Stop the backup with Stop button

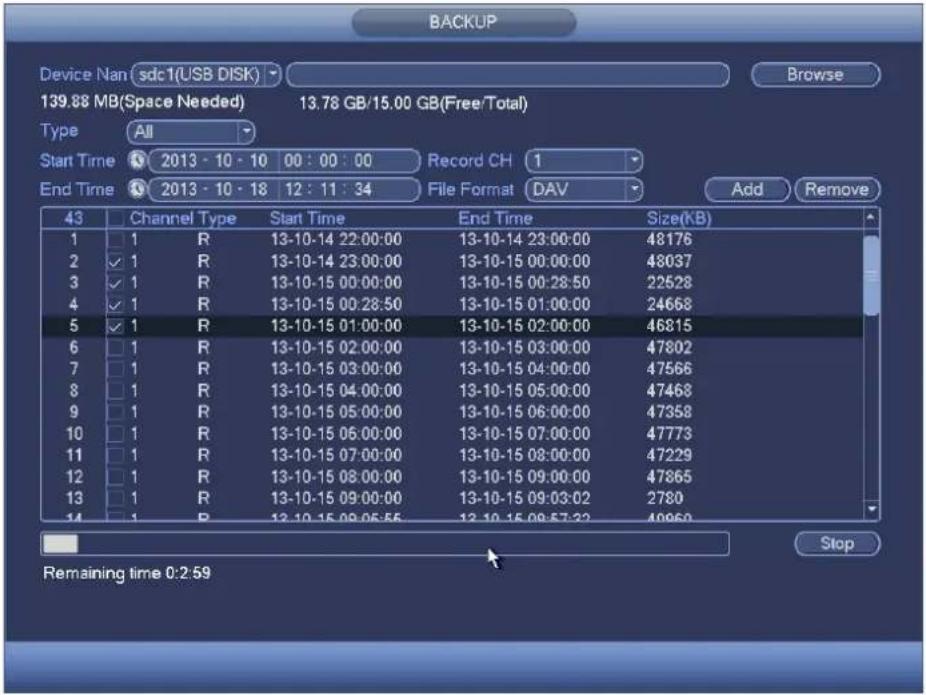837,543
